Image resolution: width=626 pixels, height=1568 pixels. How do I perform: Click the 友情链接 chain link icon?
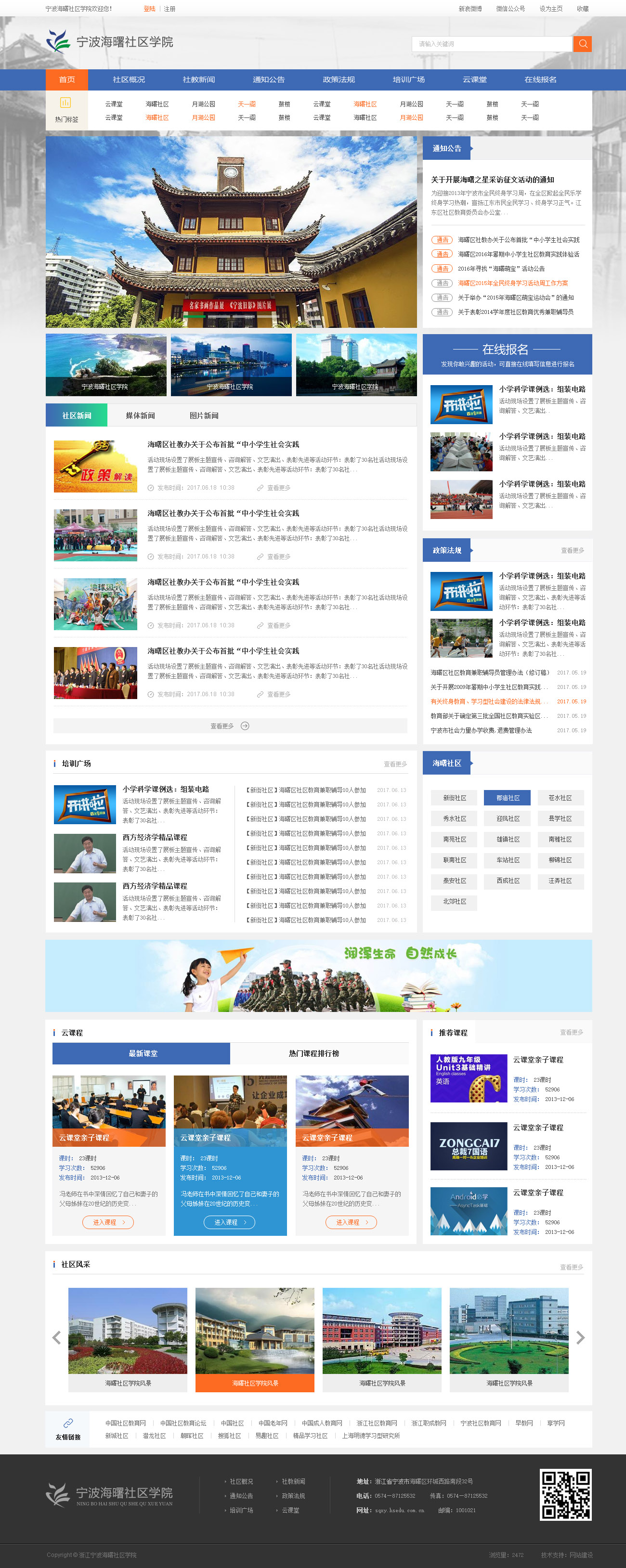pyautogui.click(x=68, y=1423)
